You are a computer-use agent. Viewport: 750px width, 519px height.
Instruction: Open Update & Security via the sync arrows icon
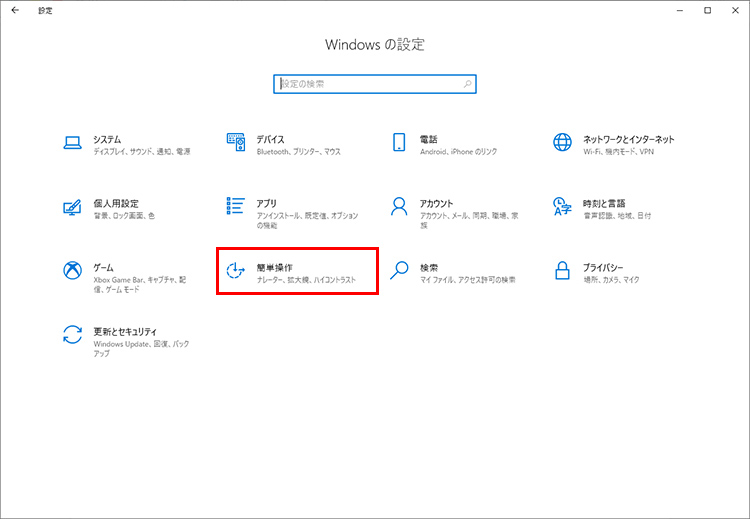(72, 335)
